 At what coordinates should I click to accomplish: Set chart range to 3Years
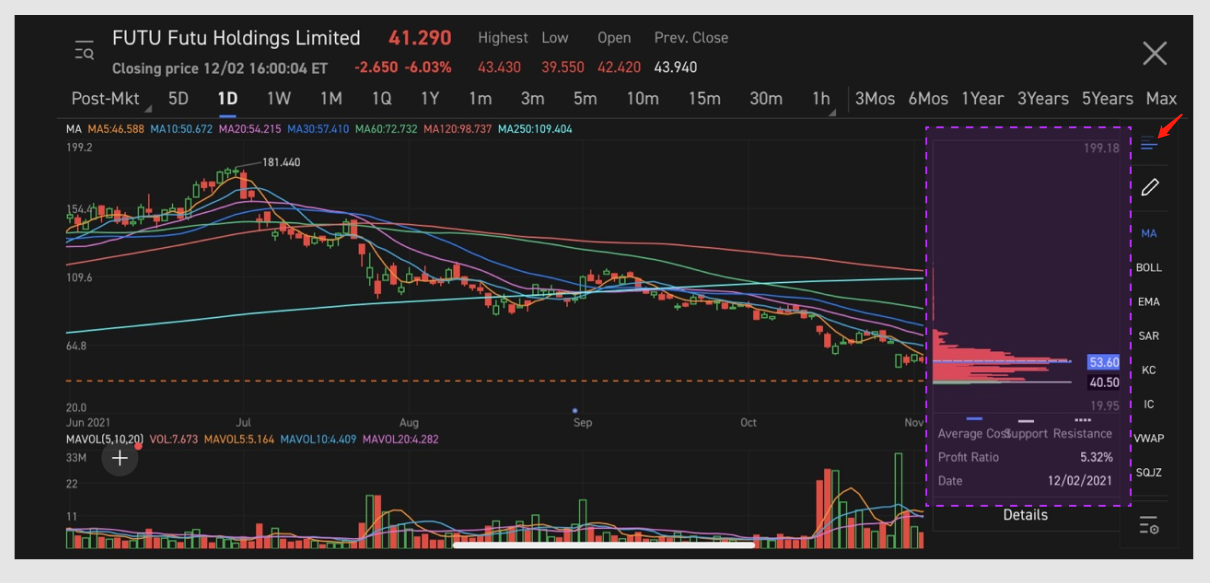click(1043, 99)
